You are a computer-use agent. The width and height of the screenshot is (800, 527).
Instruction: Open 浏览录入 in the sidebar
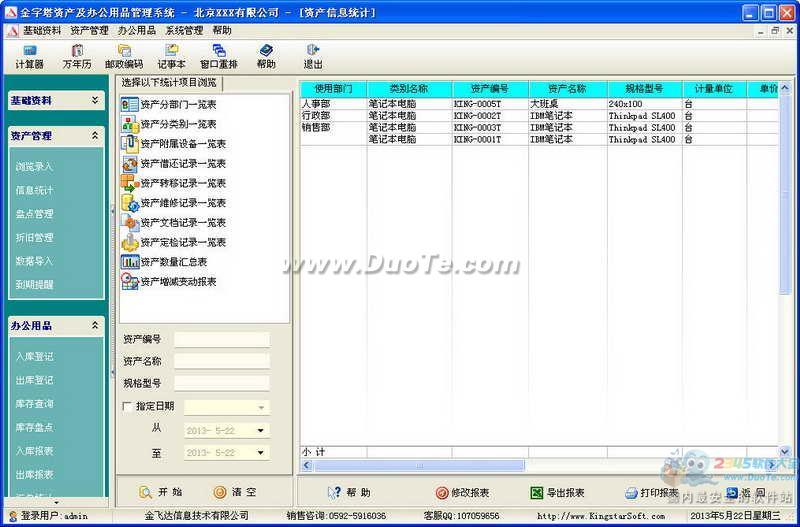[x=34, y=166]
